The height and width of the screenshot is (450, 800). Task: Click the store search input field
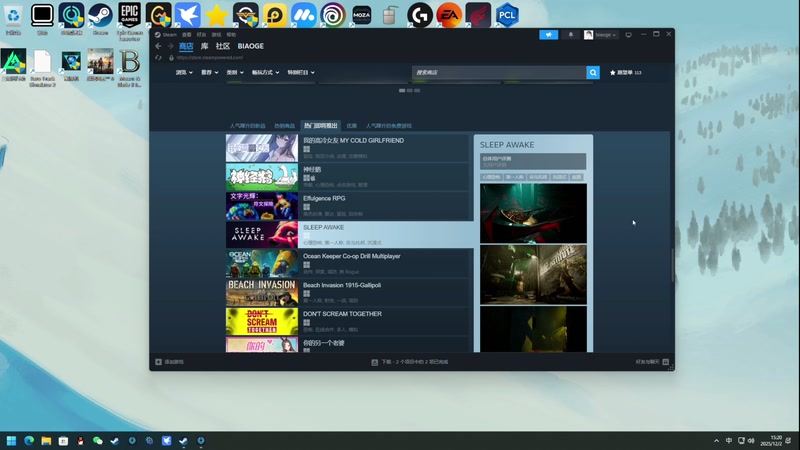coord(499,72)
